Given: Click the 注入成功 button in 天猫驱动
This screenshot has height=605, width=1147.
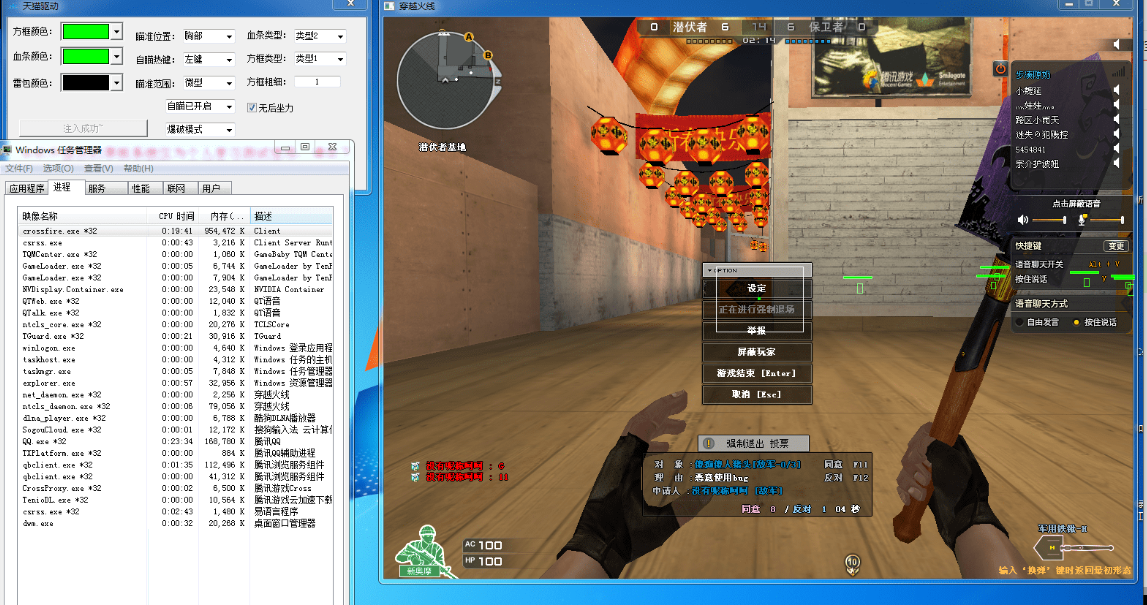Looking at the screenshot, I should tap(83, 129).
